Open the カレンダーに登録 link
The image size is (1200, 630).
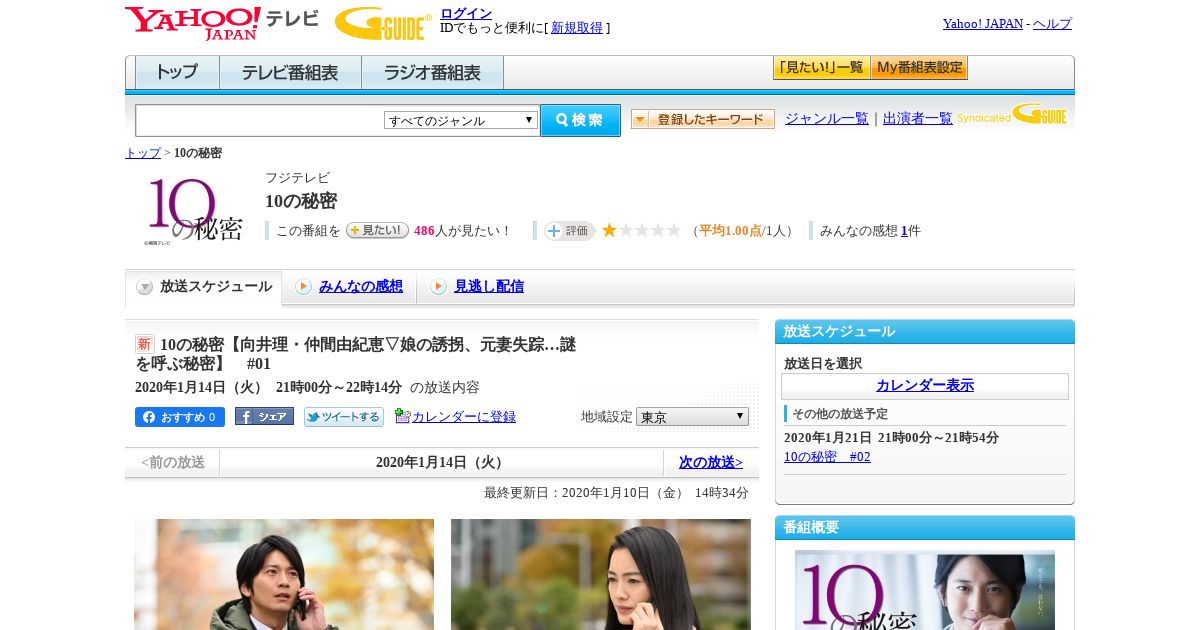(x=464, y=417)
